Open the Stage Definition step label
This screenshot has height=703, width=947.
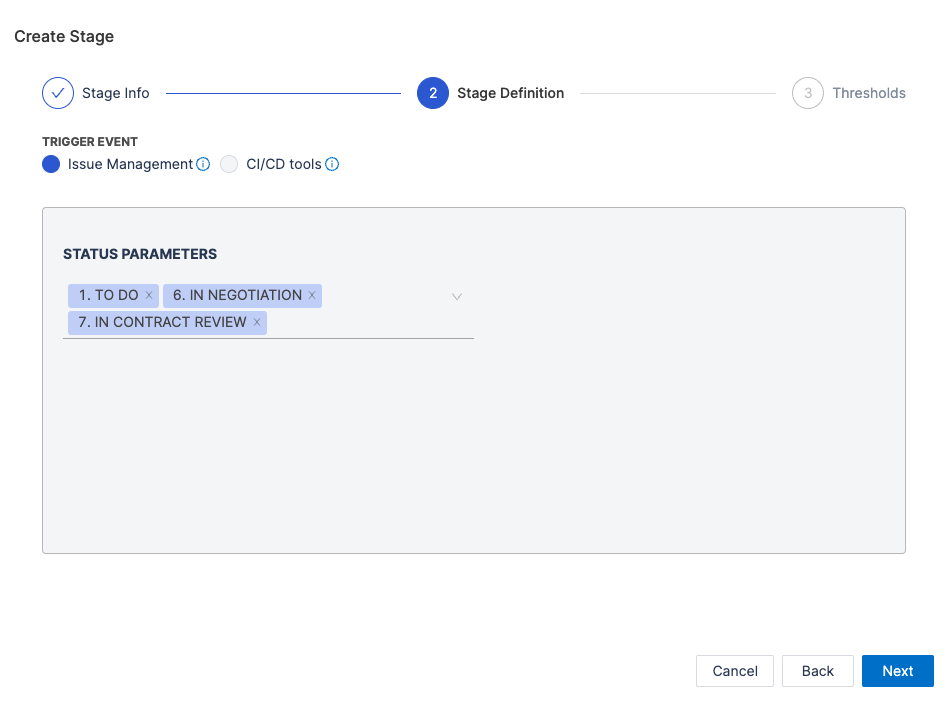pos(510,93)
